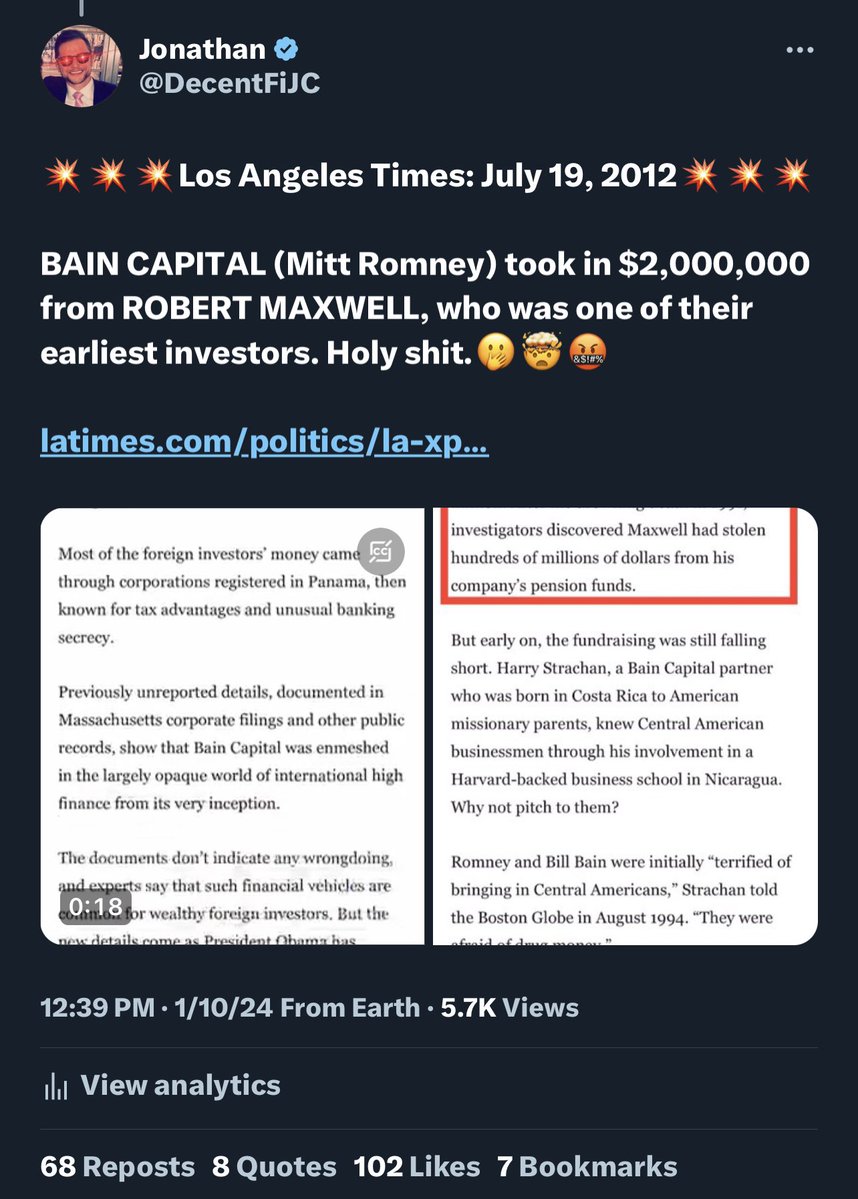The image size is (858, 1199).
Task: Play the left video thumbnail
Action: click(x=232, y=726)
